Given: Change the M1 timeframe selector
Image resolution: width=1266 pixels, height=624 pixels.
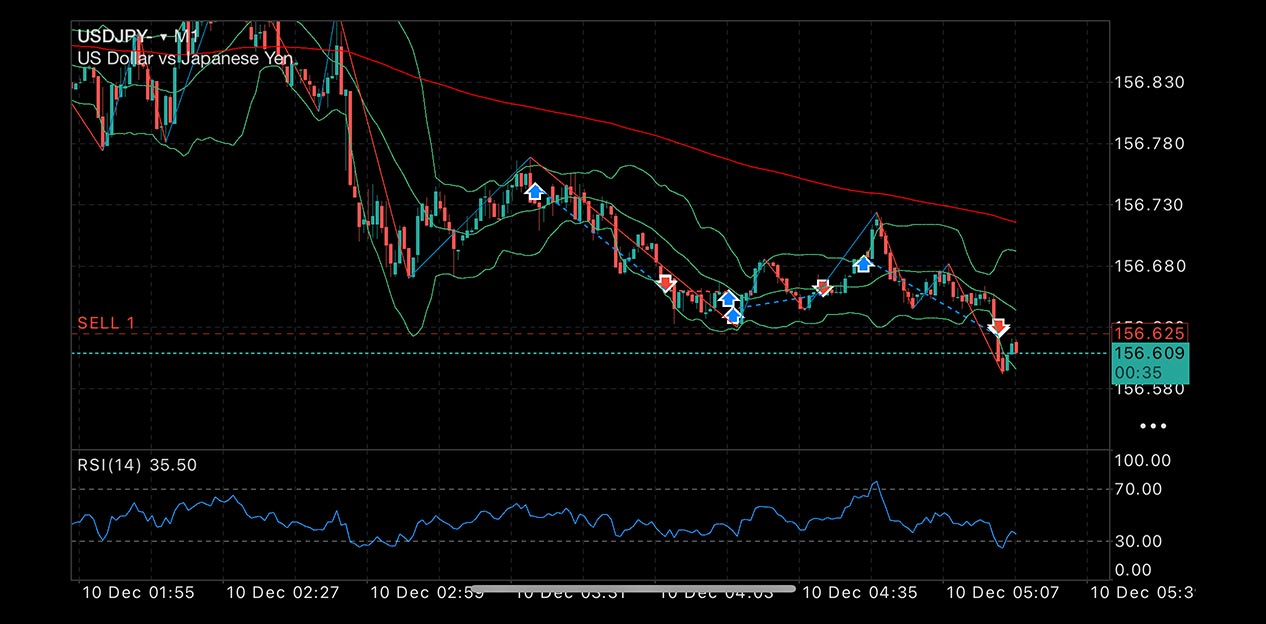Looking at the screenshot, I should pyautogui.click(x=185, y=37).
